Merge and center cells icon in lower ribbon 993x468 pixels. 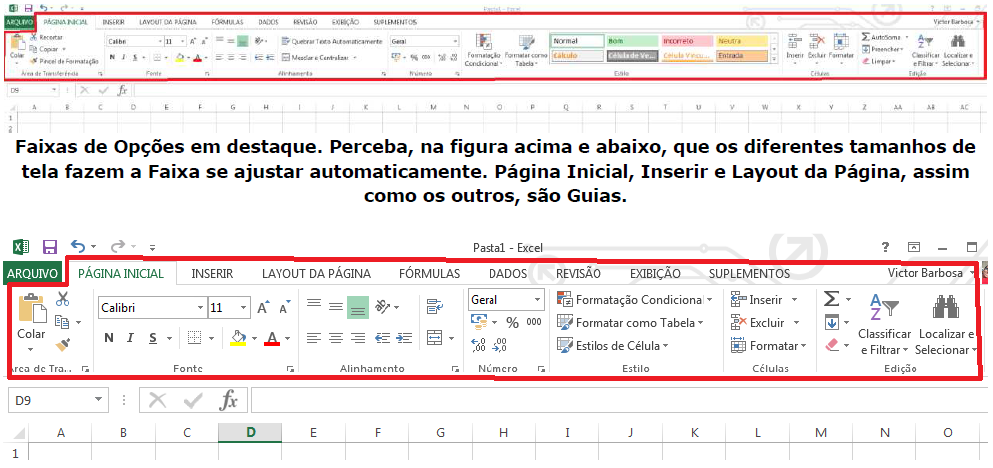click(x=434, y=338)
